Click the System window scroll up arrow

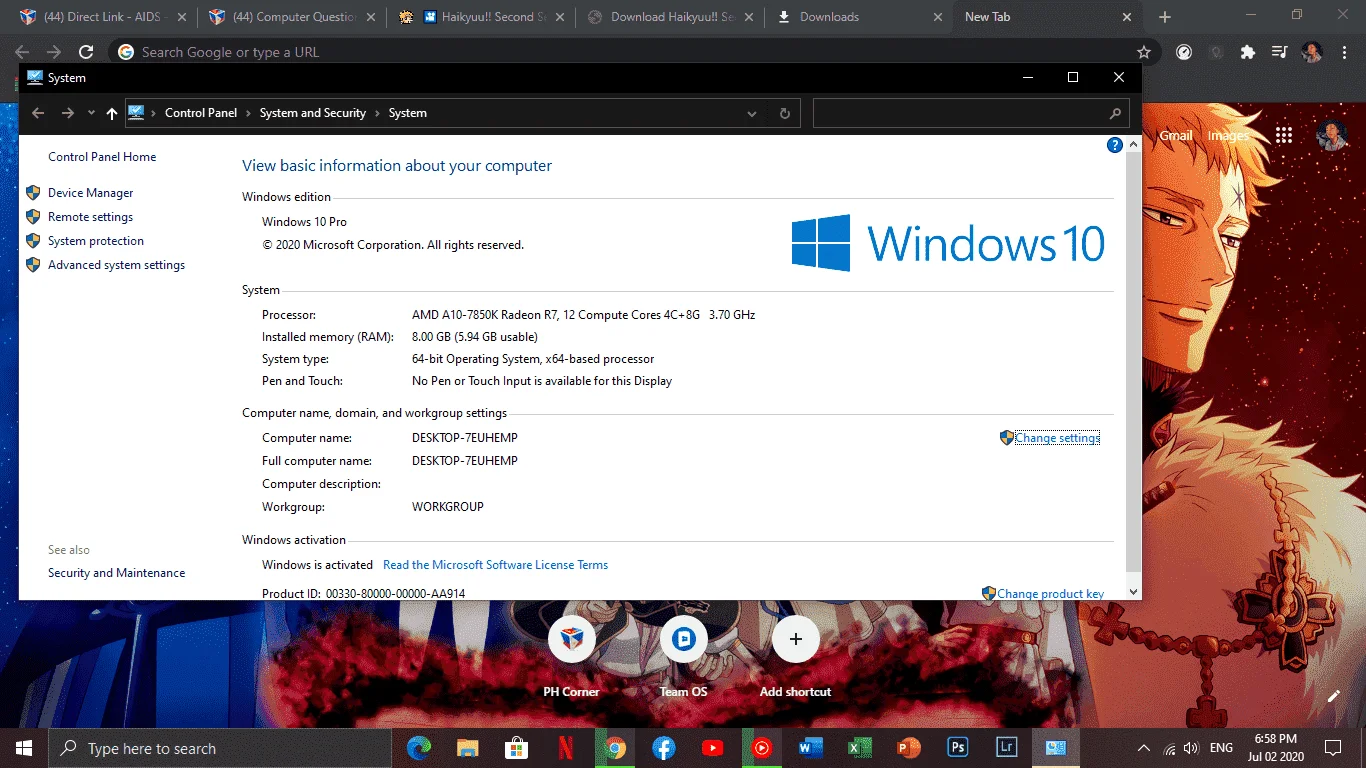click(x=1133, y=144)
